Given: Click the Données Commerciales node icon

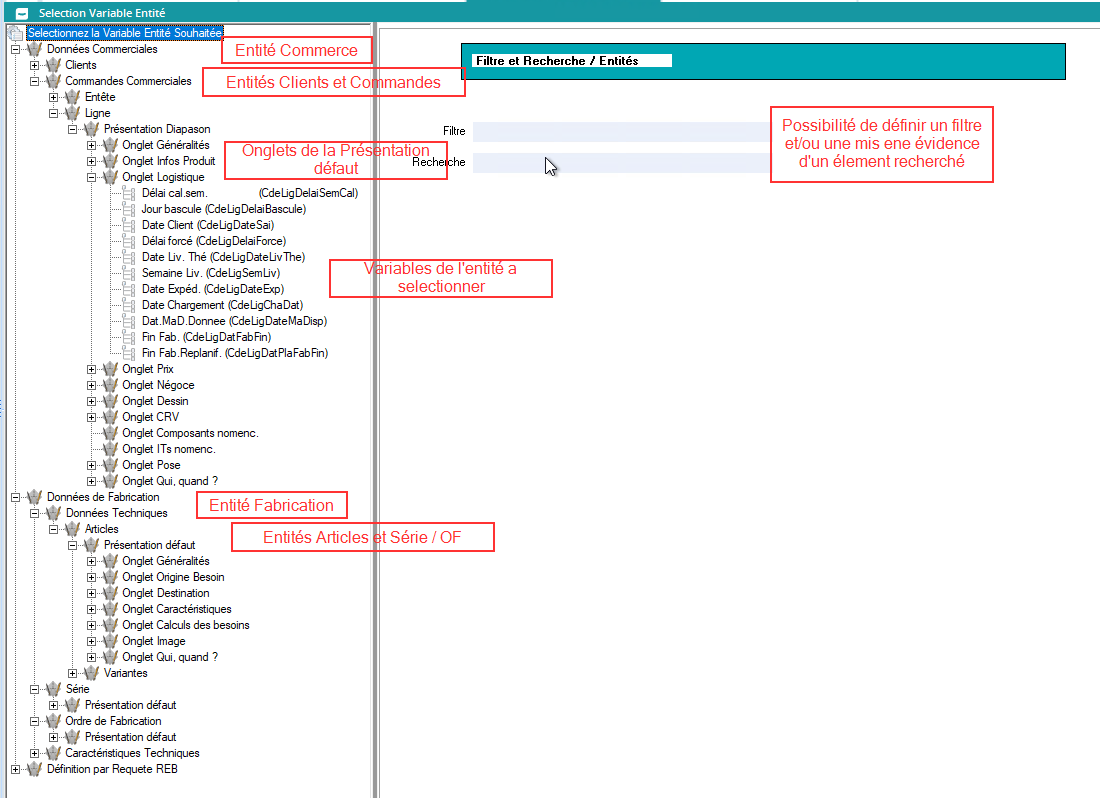Looking at the screenshot, I should (35, 49).
